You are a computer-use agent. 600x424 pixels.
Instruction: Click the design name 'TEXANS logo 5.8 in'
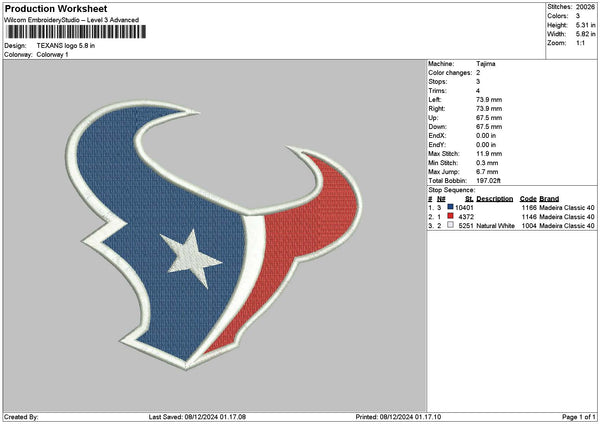point(66,46)
